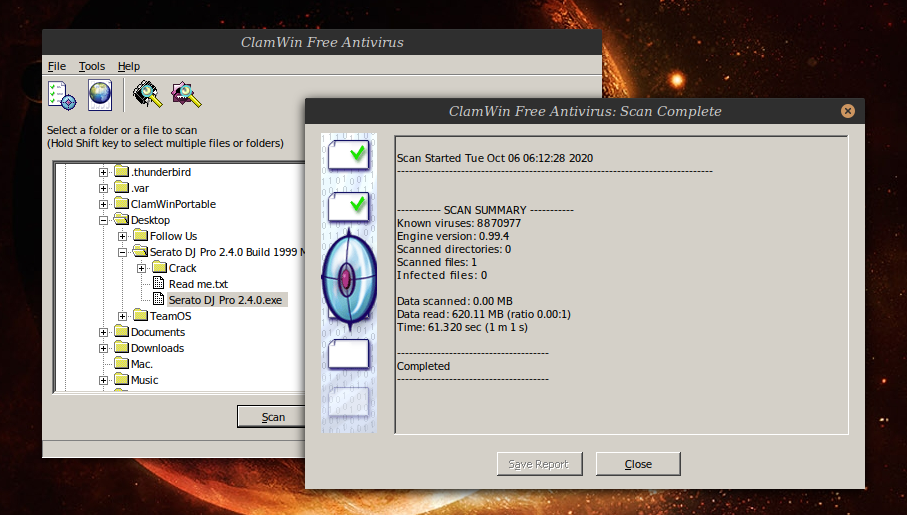
Task: Select the Documents folder icon
Action: (121, 332)
